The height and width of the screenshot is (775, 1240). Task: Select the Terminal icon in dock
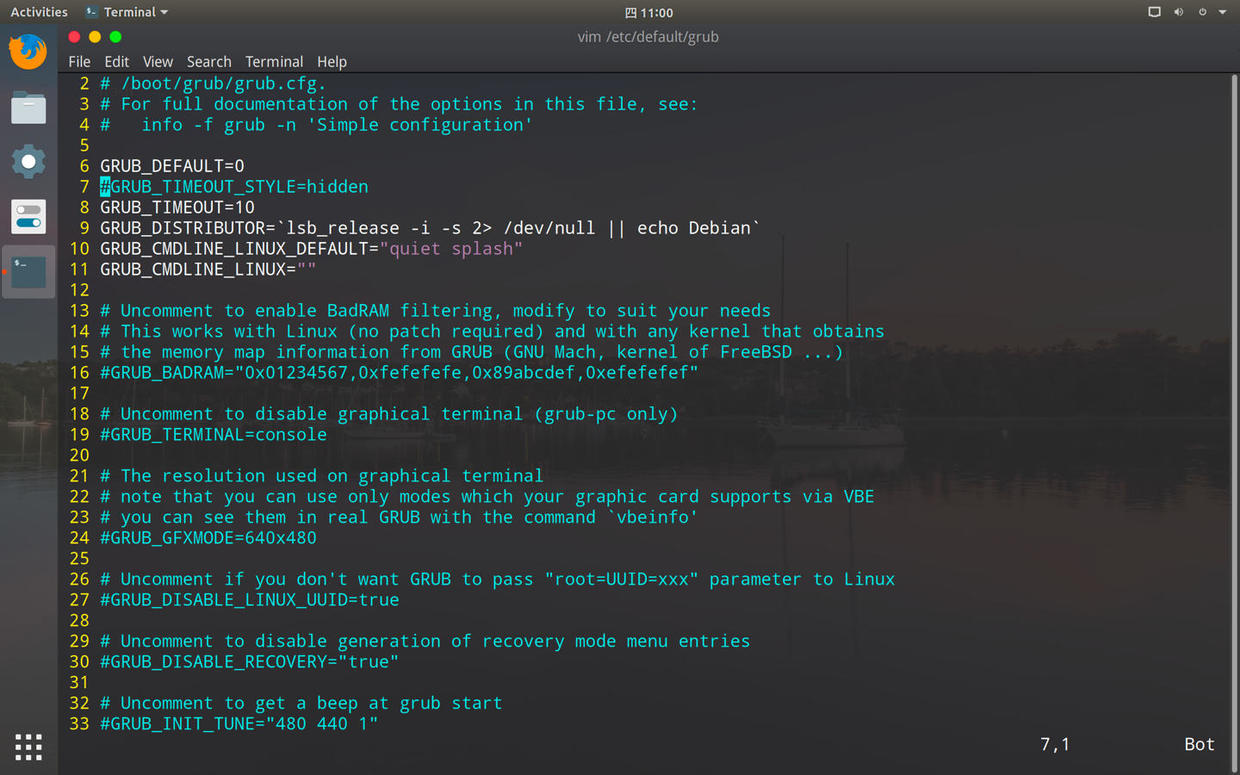click(x=28, y=271)
